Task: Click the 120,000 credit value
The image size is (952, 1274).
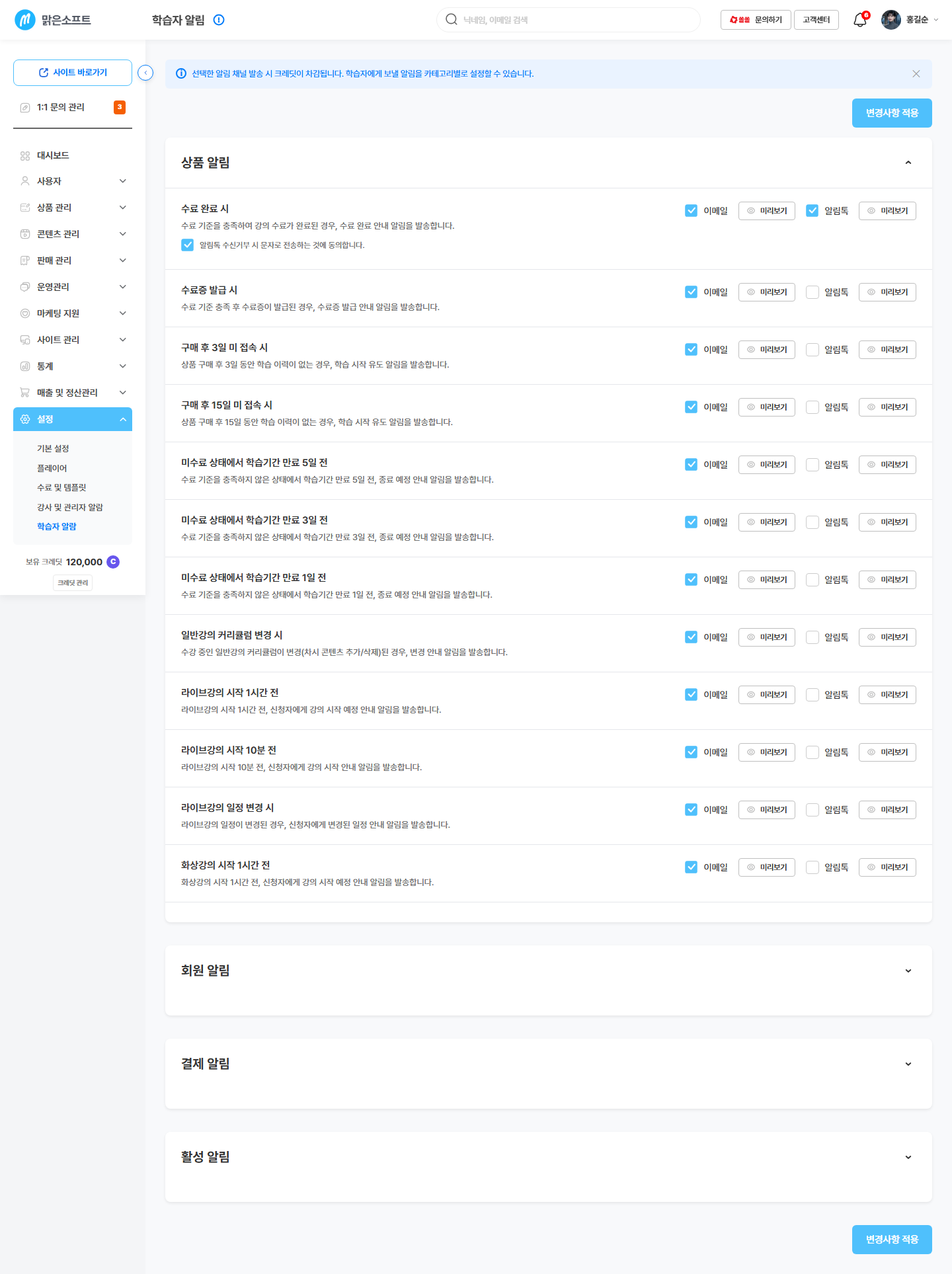Action: pyautogui.click(x=84, y=562)
